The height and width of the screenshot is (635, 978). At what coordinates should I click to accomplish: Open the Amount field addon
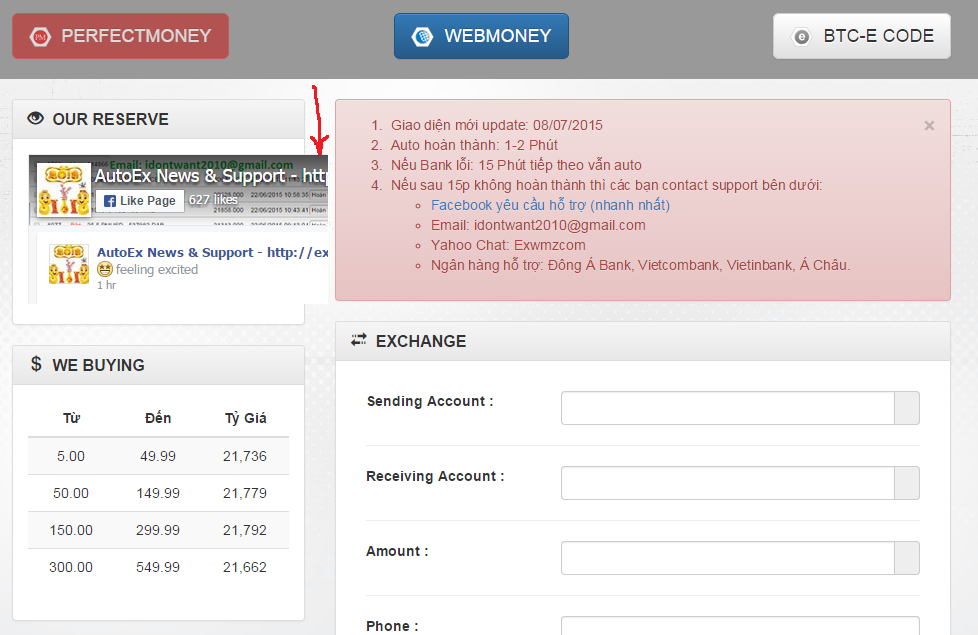[907, 558]
